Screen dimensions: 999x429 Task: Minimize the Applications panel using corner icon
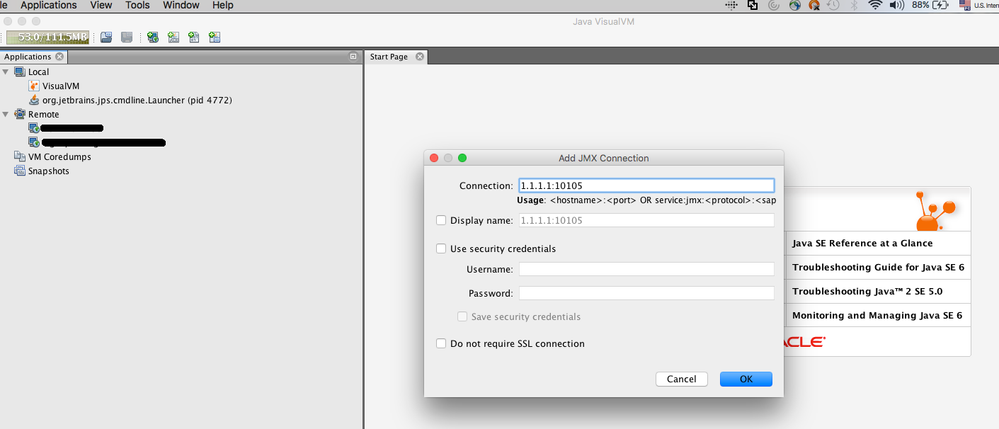(353, 57)
